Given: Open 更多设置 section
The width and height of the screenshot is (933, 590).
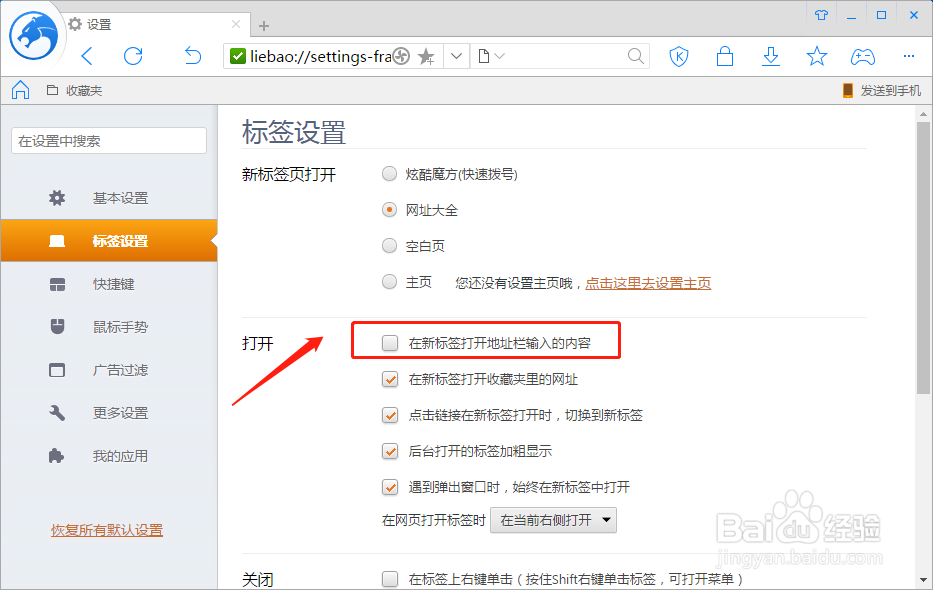Looking at the screenshot, I should coord(109,413).
